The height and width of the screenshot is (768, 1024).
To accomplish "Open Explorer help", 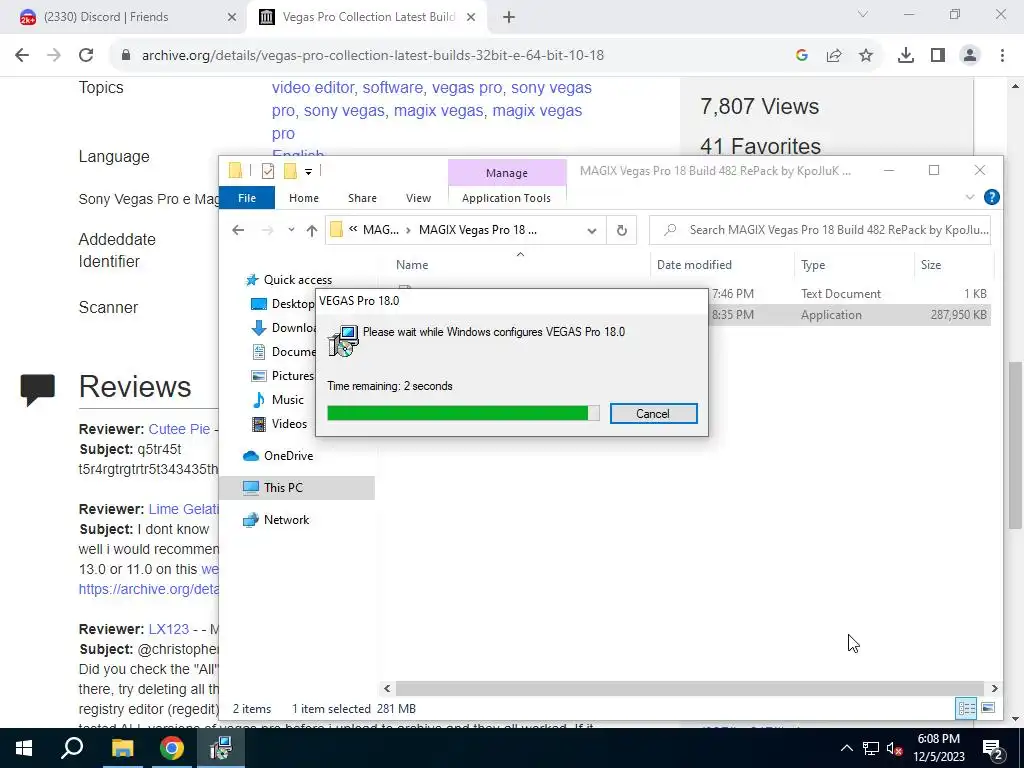I will coord(991,197).
